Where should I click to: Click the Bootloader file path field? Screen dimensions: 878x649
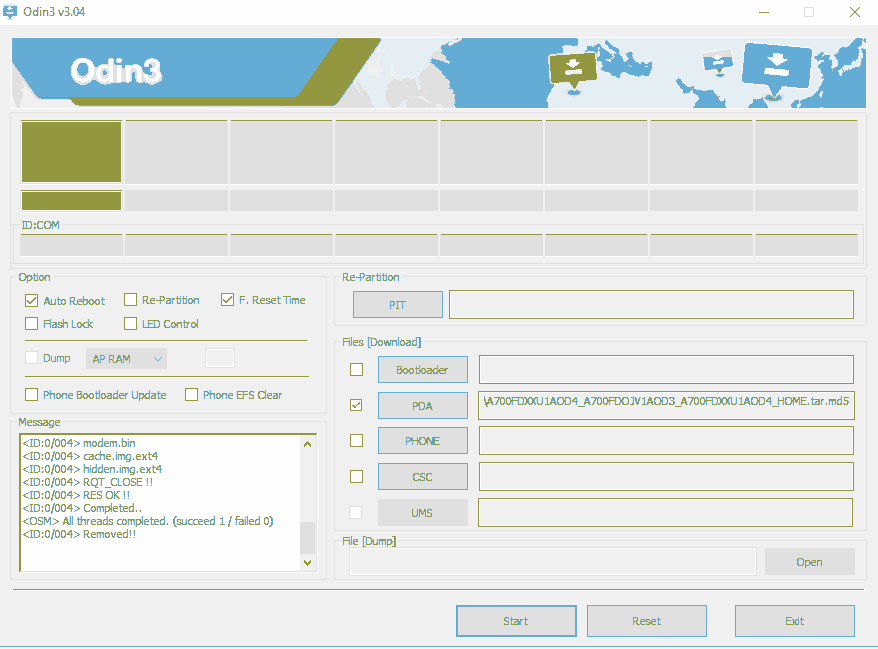point(666,370)
